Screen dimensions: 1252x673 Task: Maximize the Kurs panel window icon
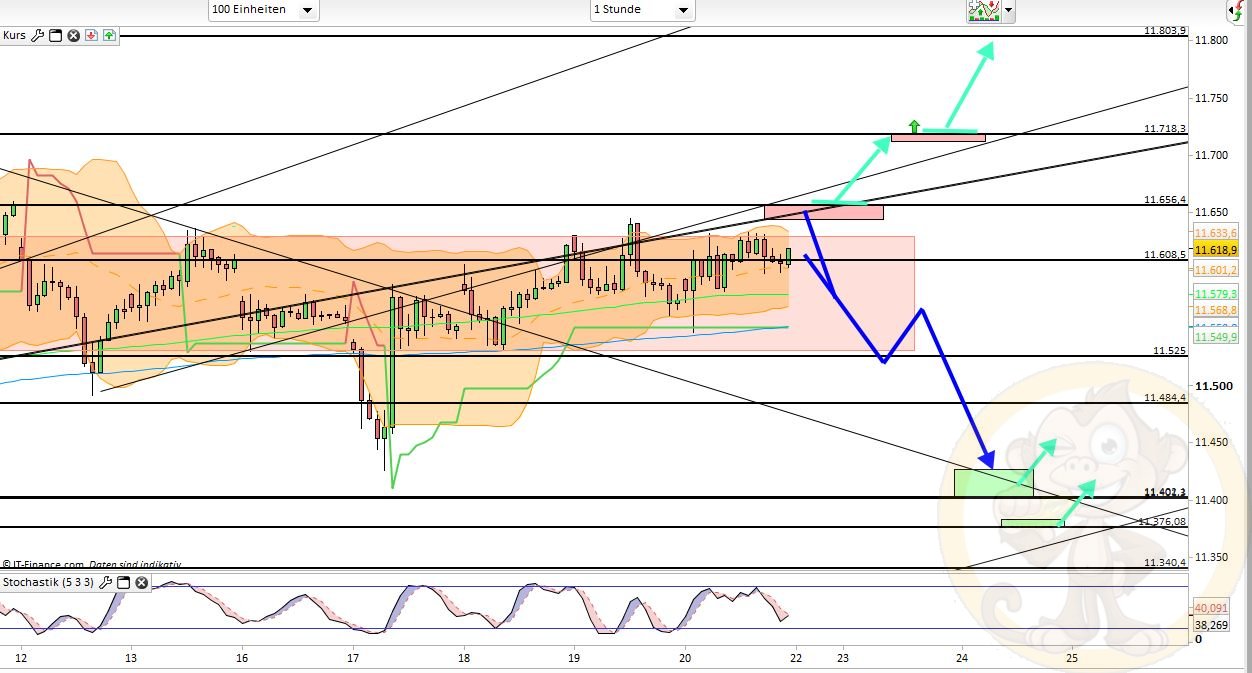click(x=56, y=35)
